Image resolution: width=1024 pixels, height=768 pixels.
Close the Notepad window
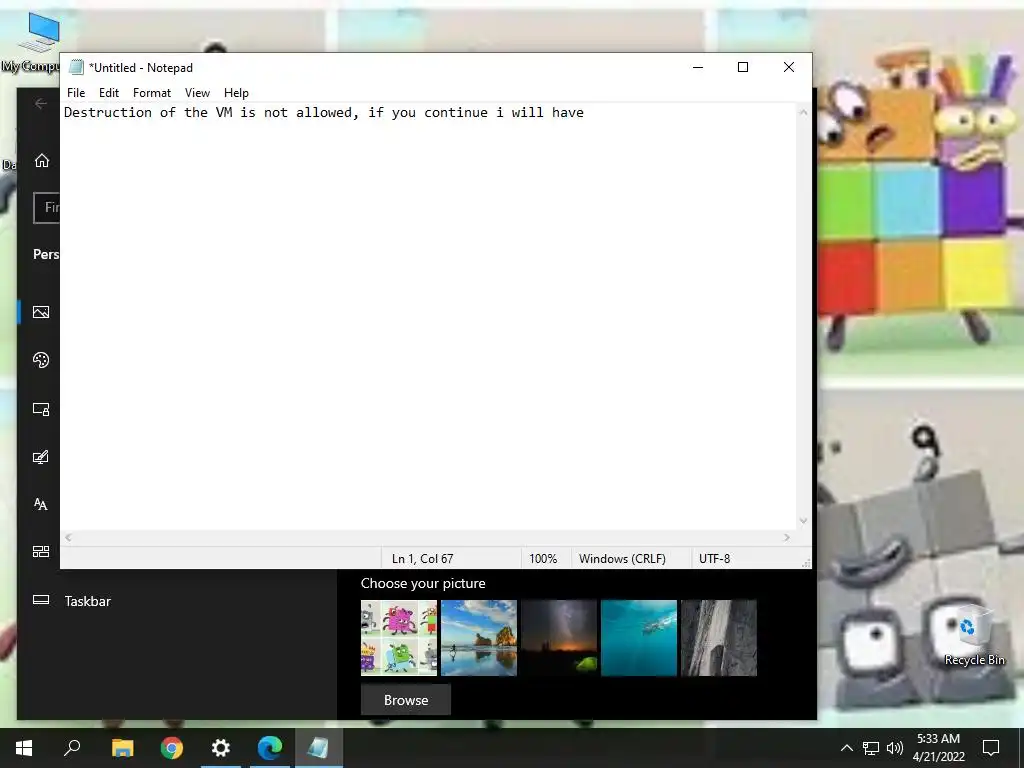pos(789,67)
